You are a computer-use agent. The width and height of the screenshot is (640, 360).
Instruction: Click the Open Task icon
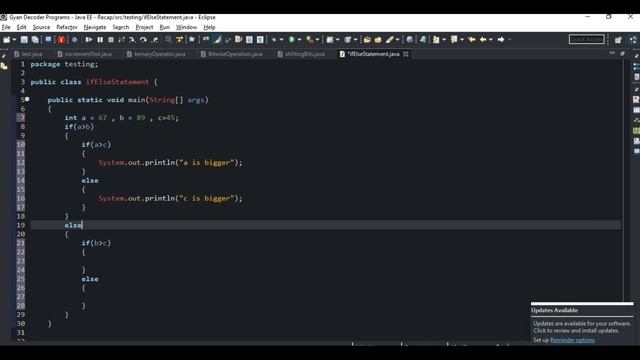tap(378, 40)
